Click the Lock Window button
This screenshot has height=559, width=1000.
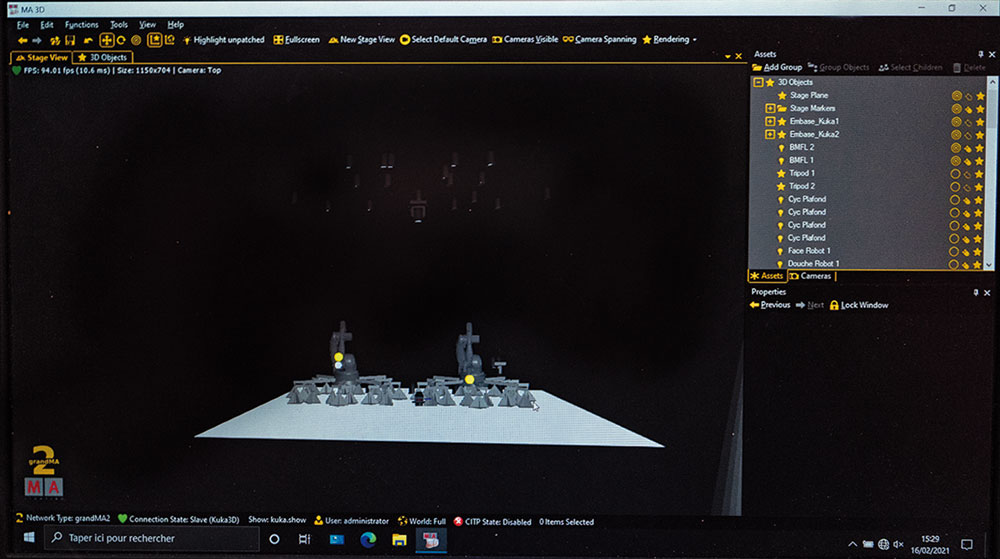tap(859, 305)
